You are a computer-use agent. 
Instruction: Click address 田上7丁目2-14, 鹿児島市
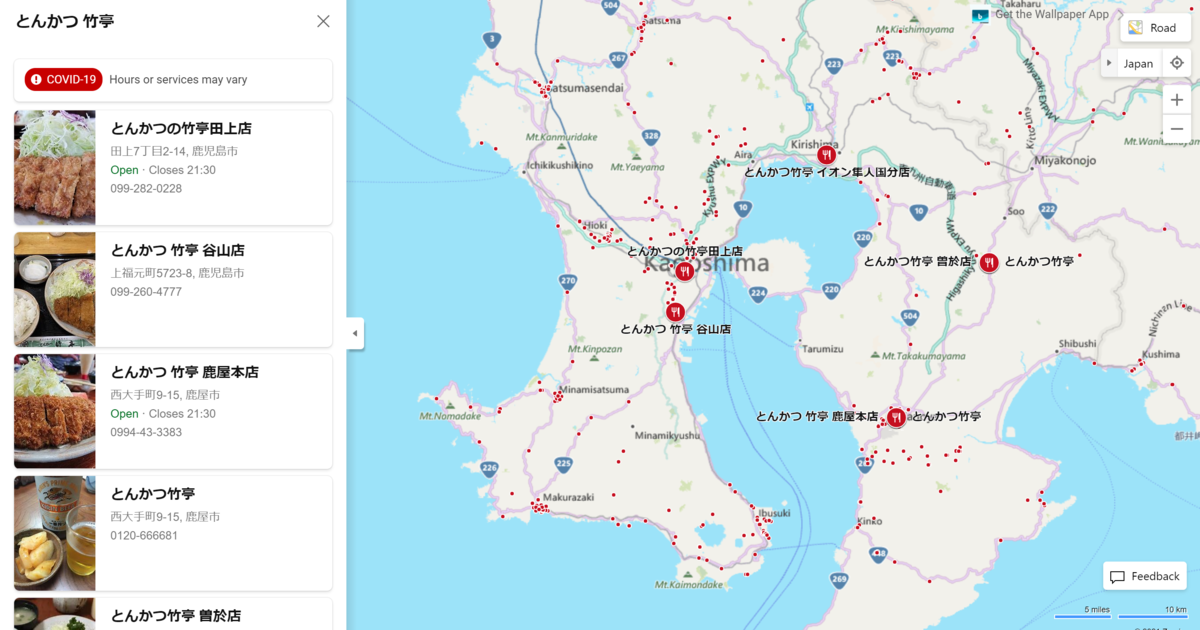(174, 151)
